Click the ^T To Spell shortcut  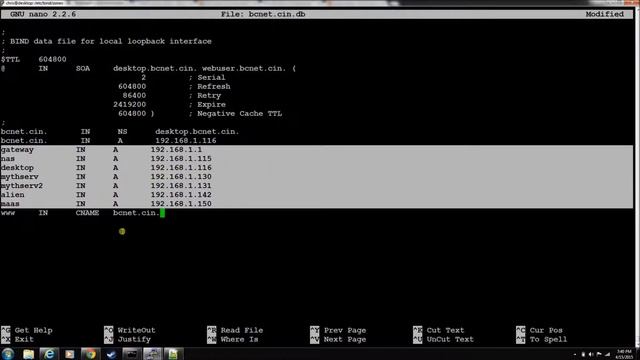[x=542, y=339]
